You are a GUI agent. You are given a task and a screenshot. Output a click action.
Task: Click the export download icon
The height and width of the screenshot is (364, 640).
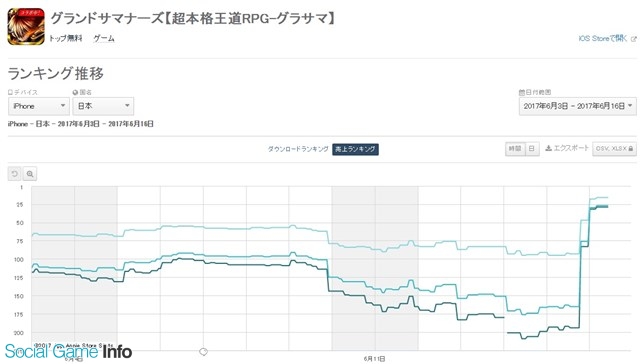[x=549, y=148]
